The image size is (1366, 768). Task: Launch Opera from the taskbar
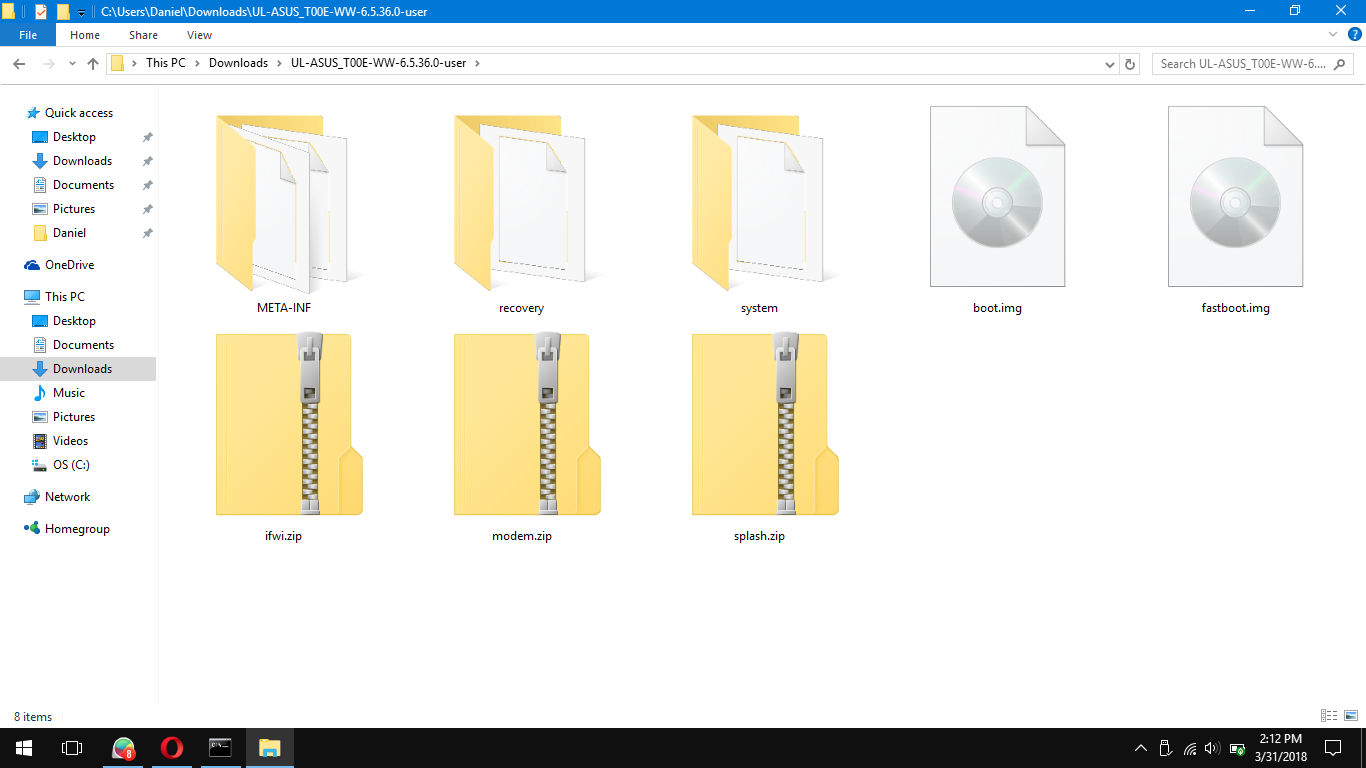(x=171, y=747)
